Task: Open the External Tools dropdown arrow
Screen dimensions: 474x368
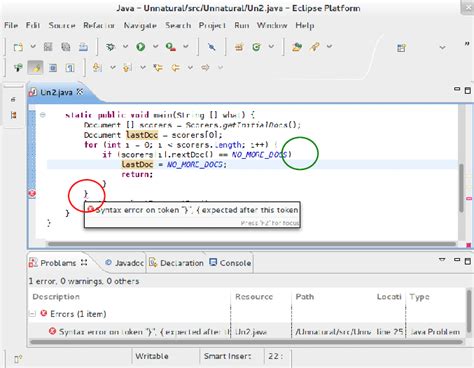Action: pos(186,46)
